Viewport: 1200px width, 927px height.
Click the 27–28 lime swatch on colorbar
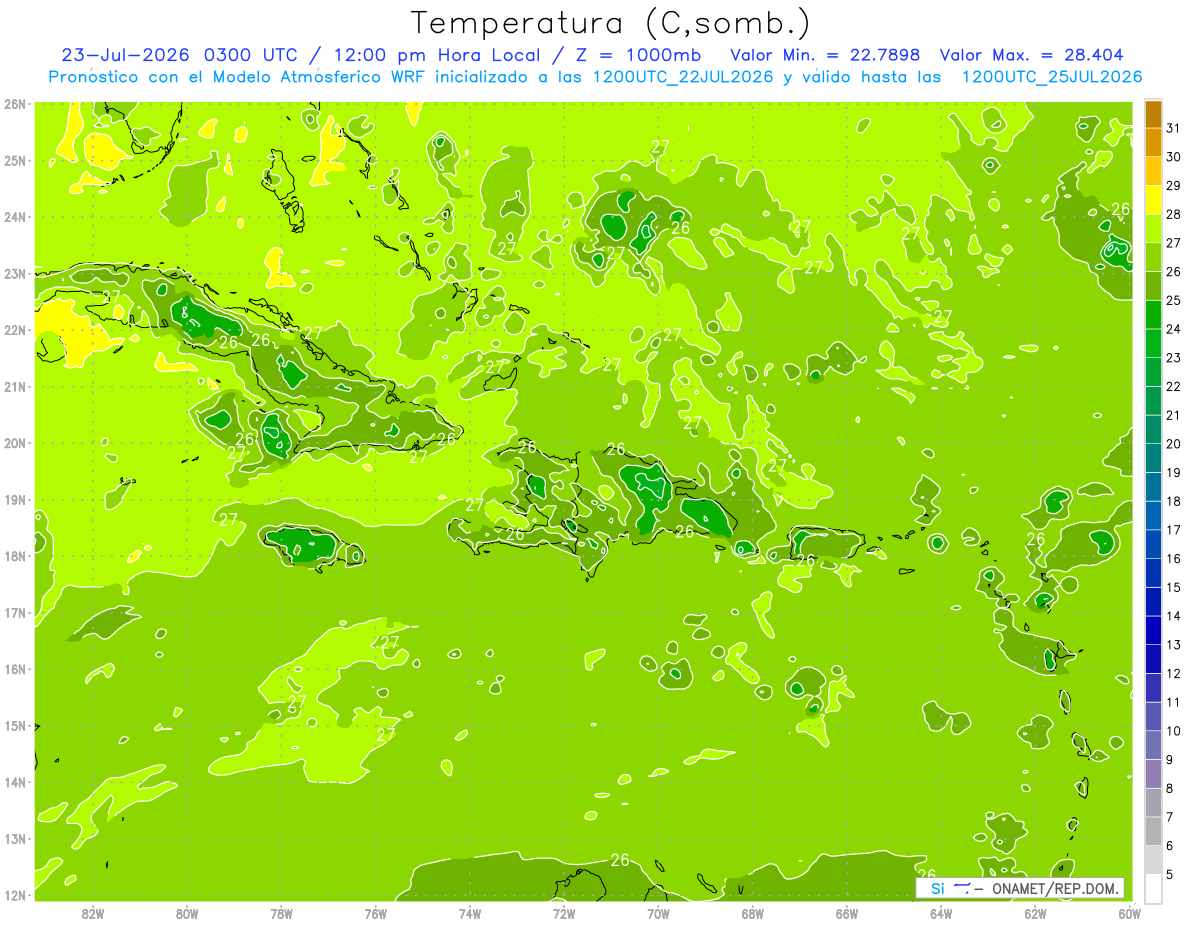click(1153, 229)
